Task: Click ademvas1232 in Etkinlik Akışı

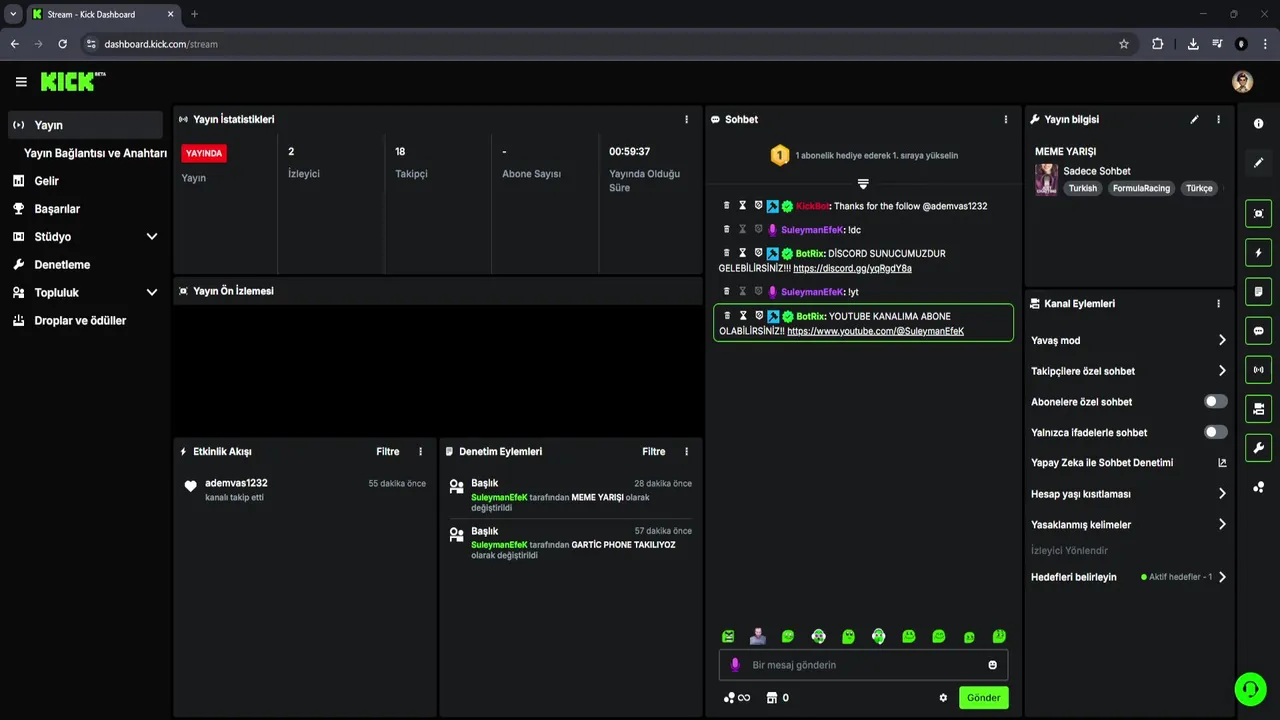Action: 236,483
